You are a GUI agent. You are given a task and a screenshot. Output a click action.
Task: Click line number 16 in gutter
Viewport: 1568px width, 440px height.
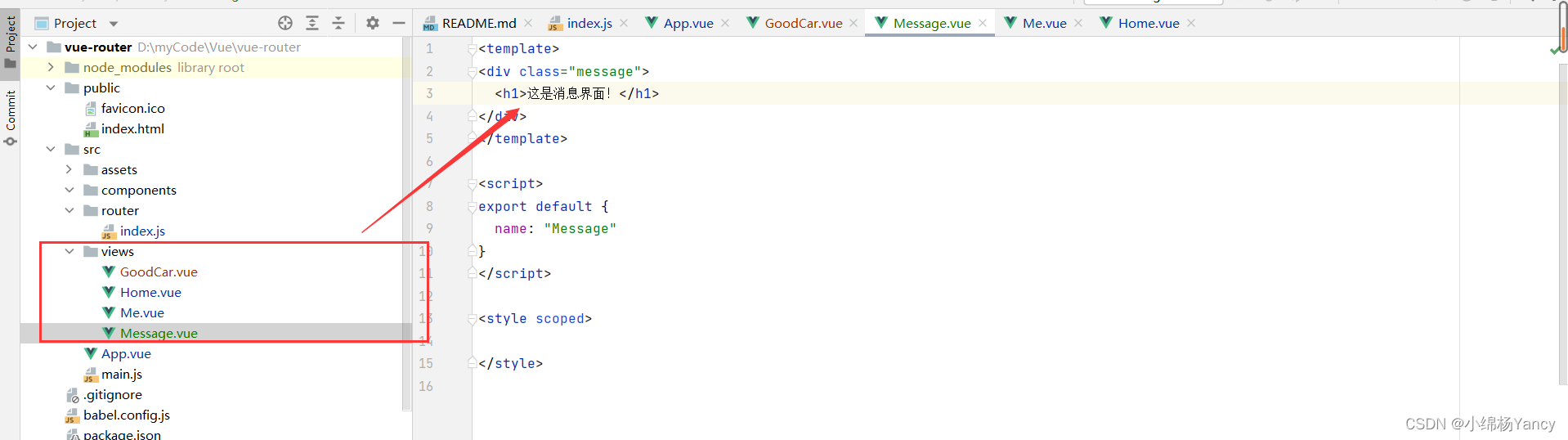point(426,386)
